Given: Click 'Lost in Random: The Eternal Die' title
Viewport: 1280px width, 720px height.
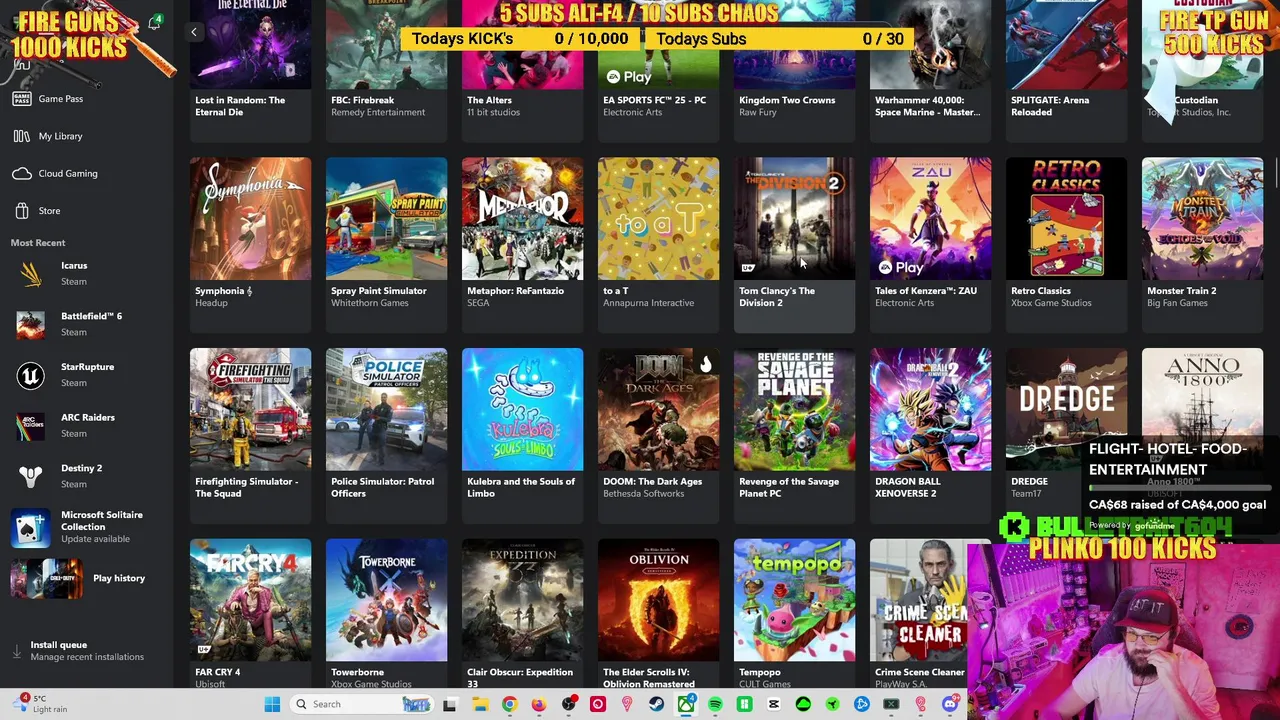Looking at the screenshot, I should 240,106.
